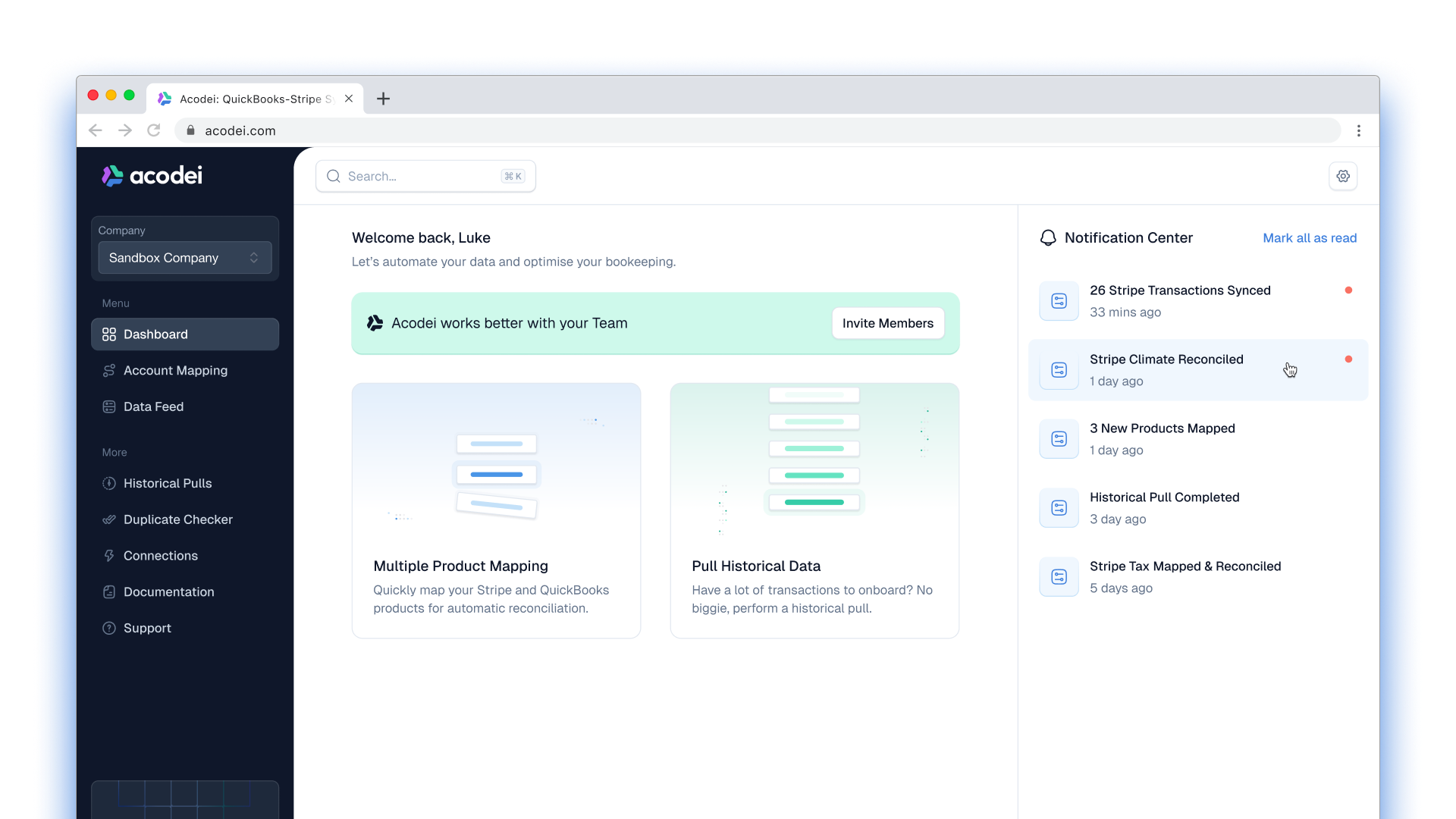
Task: Dismiss the unread dot on Stripe Climate Reconciled
Action: tap(1350, 359)
